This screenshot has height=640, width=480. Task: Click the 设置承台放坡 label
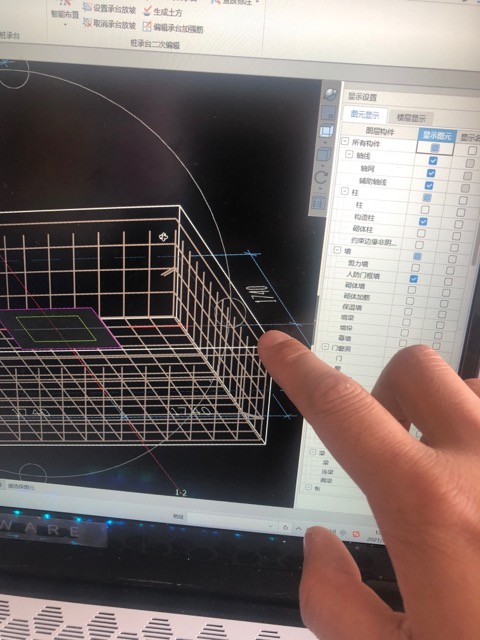[115, 9]
